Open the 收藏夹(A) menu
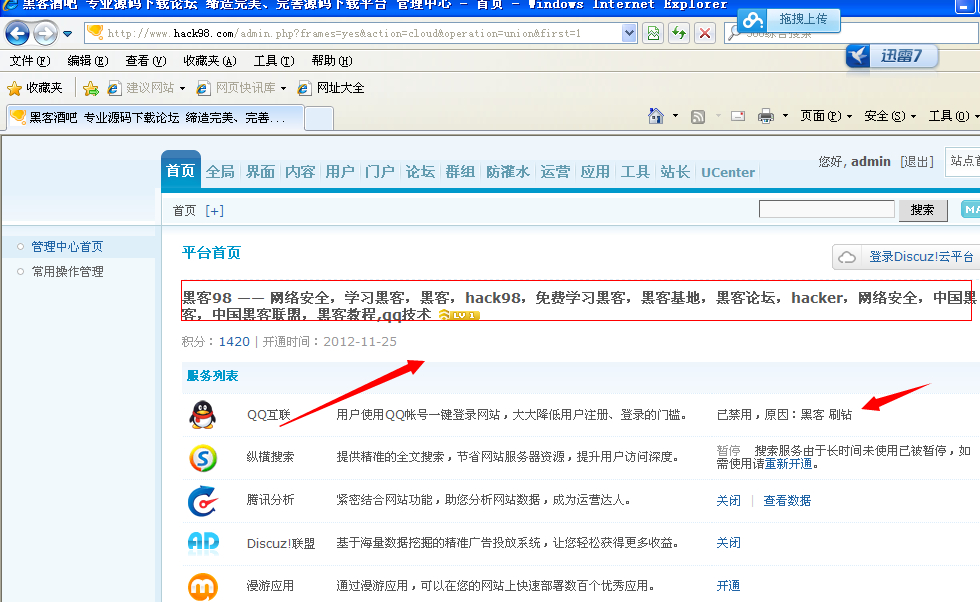Screen dimensions: 980x602 click(x=210, y=61)
